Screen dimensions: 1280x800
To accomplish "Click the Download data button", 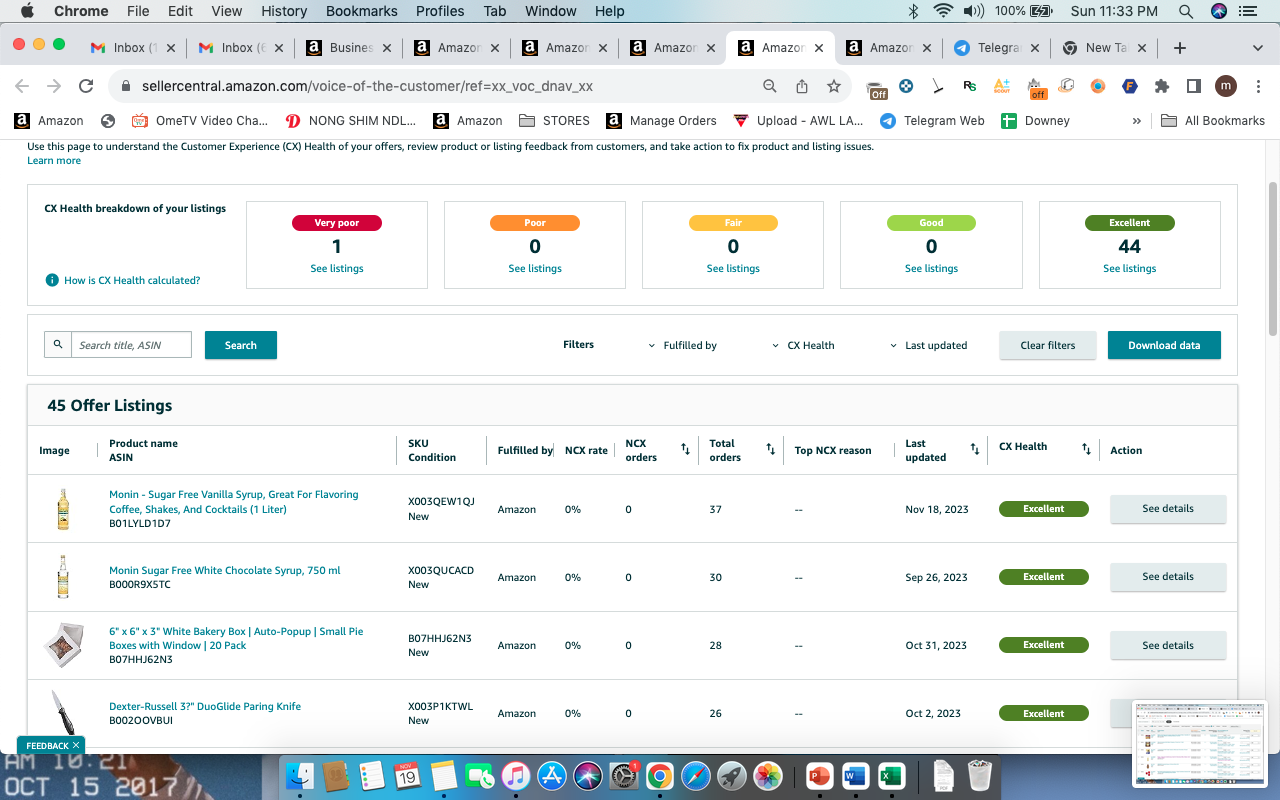I will (1164, 345).
